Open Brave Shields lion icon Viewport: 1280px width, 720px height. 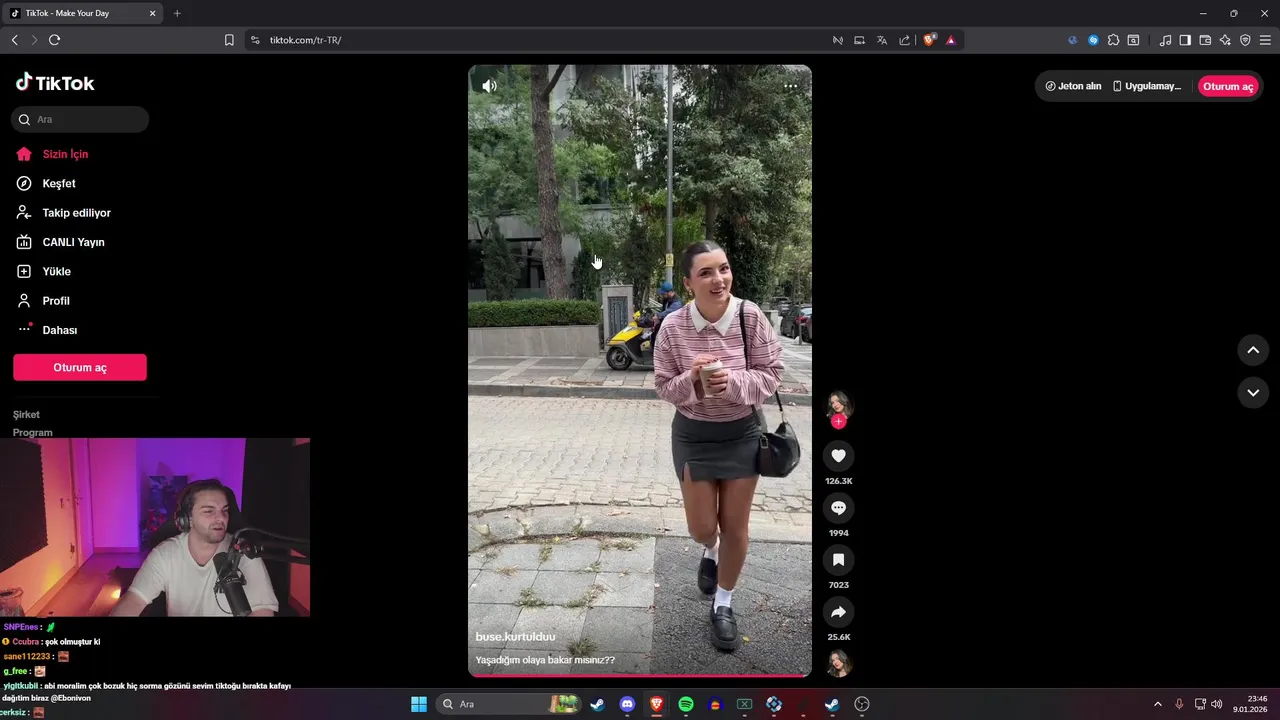(x=929, y=40)
